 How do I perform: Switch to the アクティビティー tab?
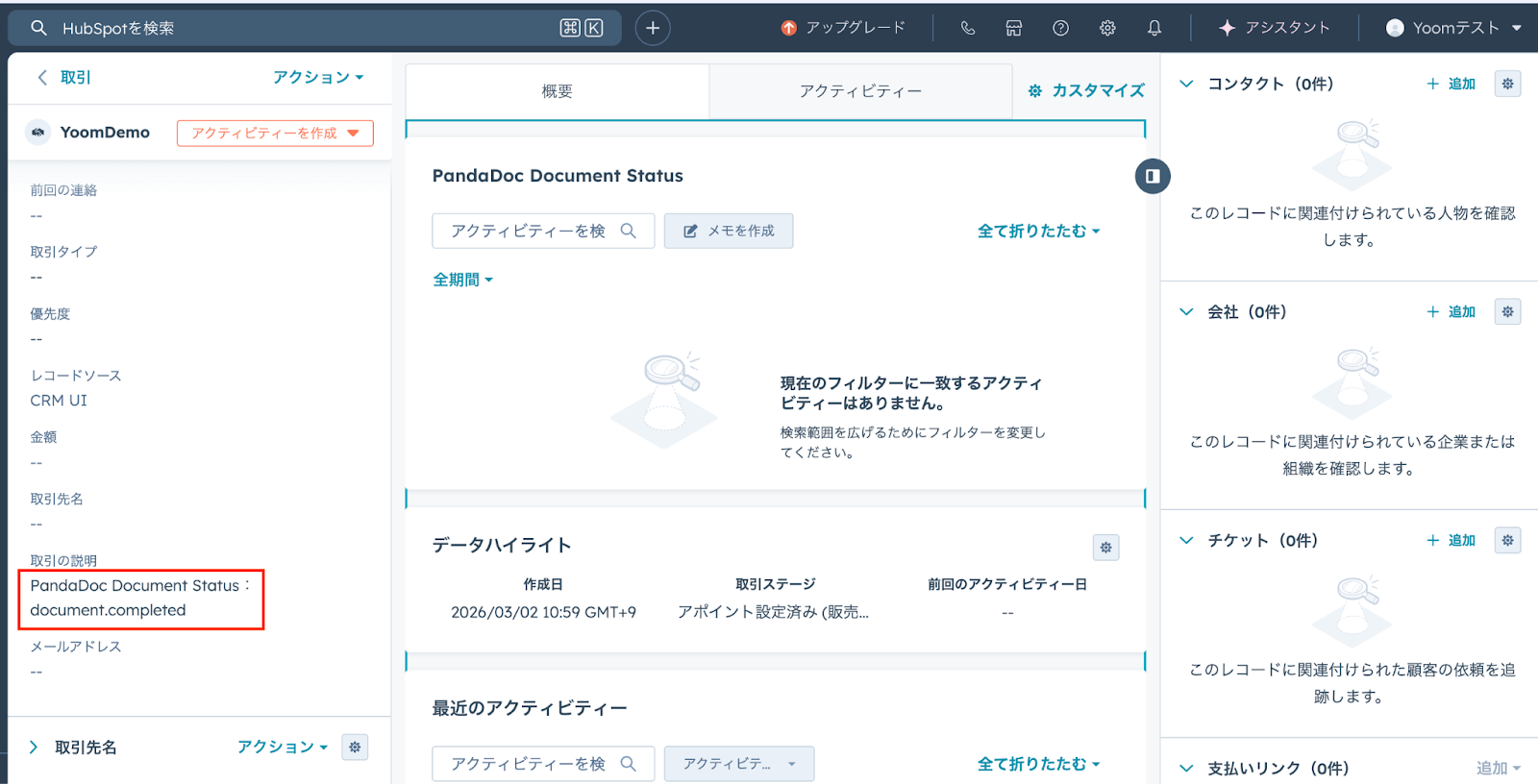click(x=860, y=91)
